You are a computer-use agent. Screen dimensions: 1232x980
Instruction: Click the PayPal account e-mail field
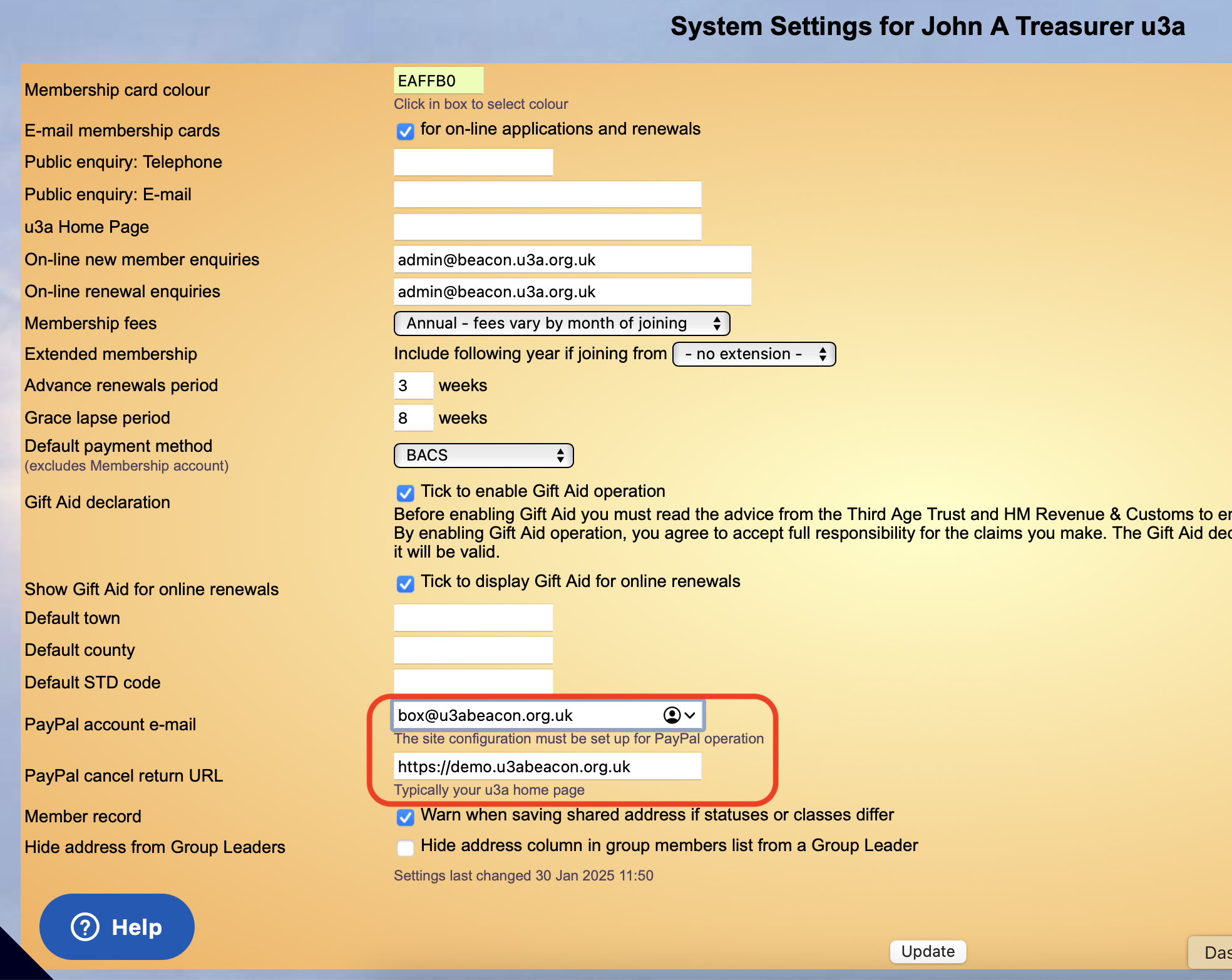click(547, 715)
